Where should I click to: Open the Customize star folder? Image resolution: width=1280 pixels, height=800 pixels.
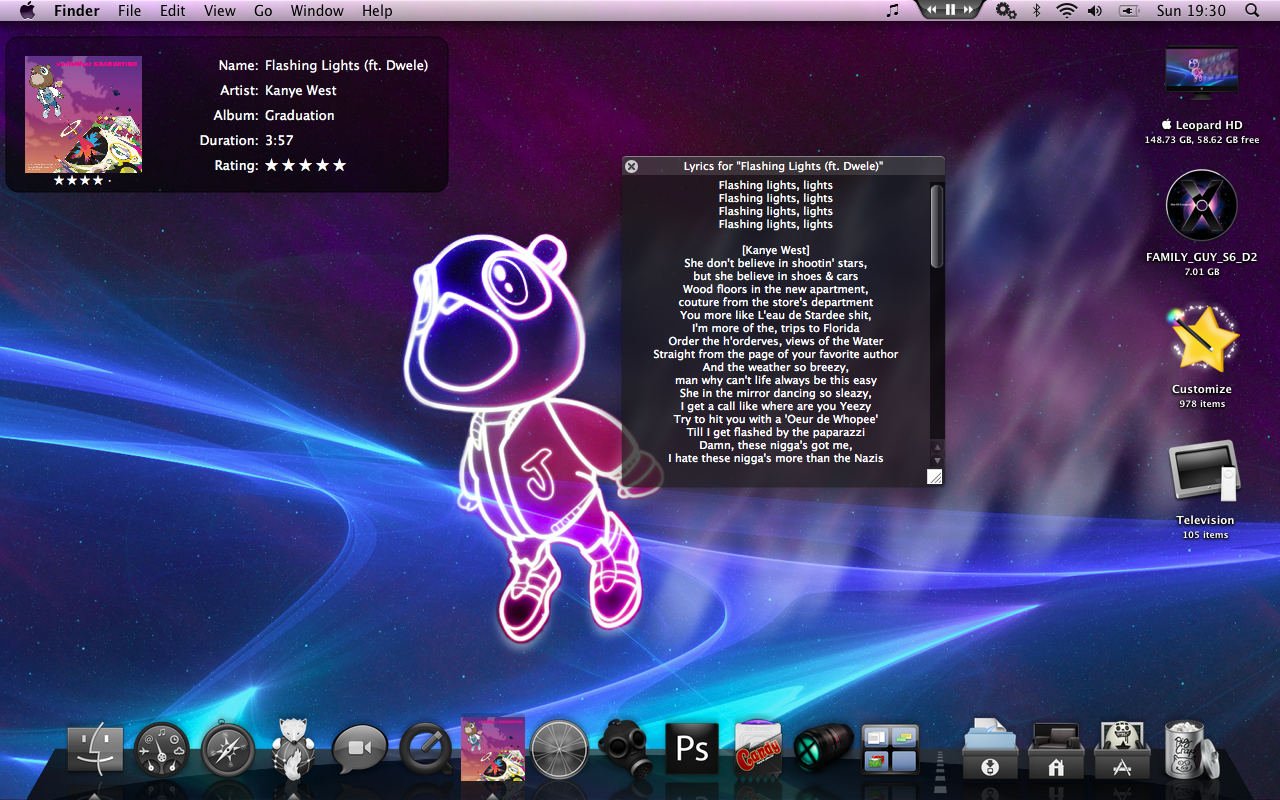1202,338
